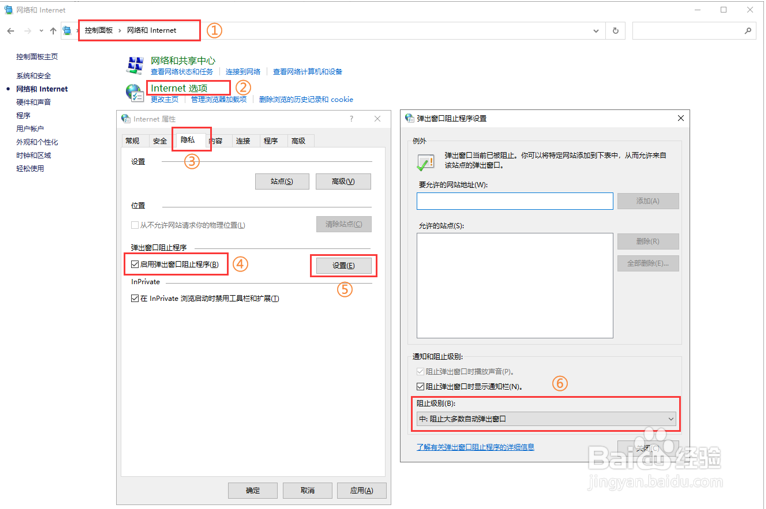Open 控制面板主页 in the sidebar
Viewport: 766px width, 509px height.
click(x=37, y=57)
